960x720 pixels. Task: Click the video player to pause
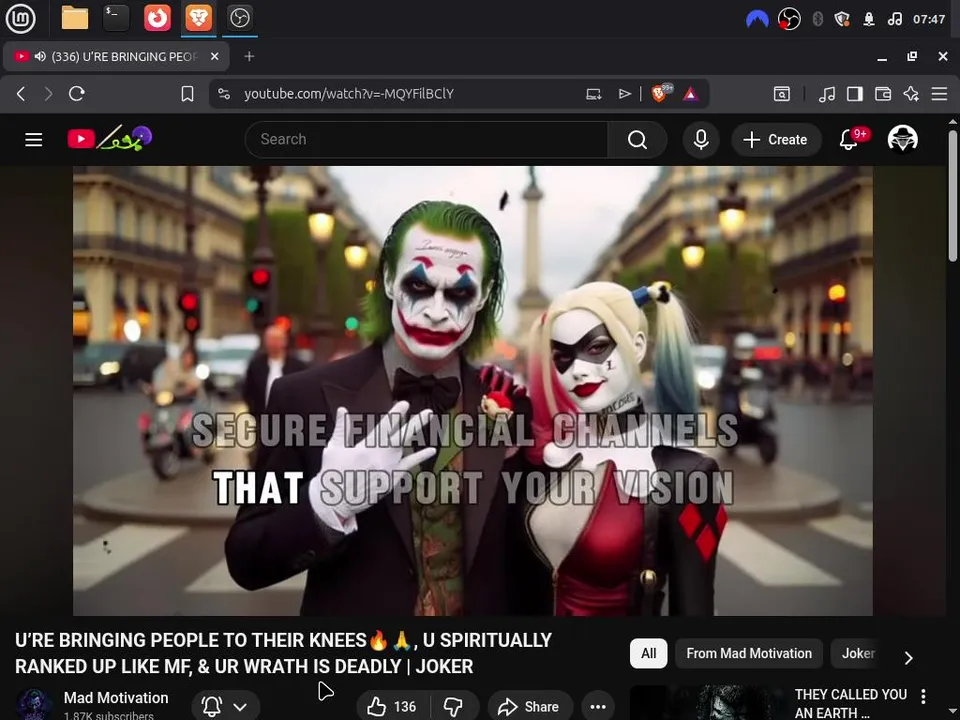pyautogui.click(x=473, y=391)
